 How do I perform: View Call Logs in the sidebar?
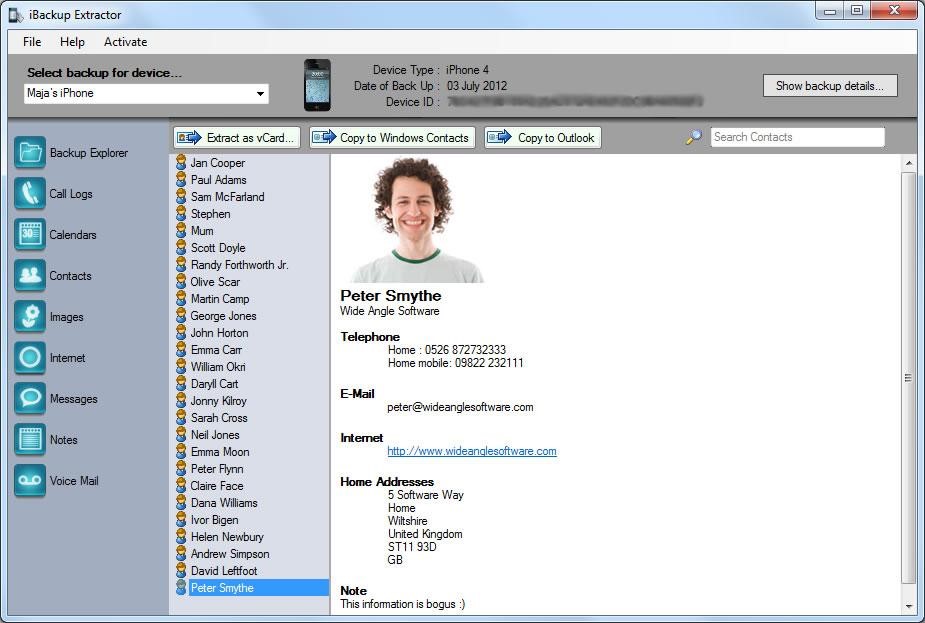click(x=66, y=194)
